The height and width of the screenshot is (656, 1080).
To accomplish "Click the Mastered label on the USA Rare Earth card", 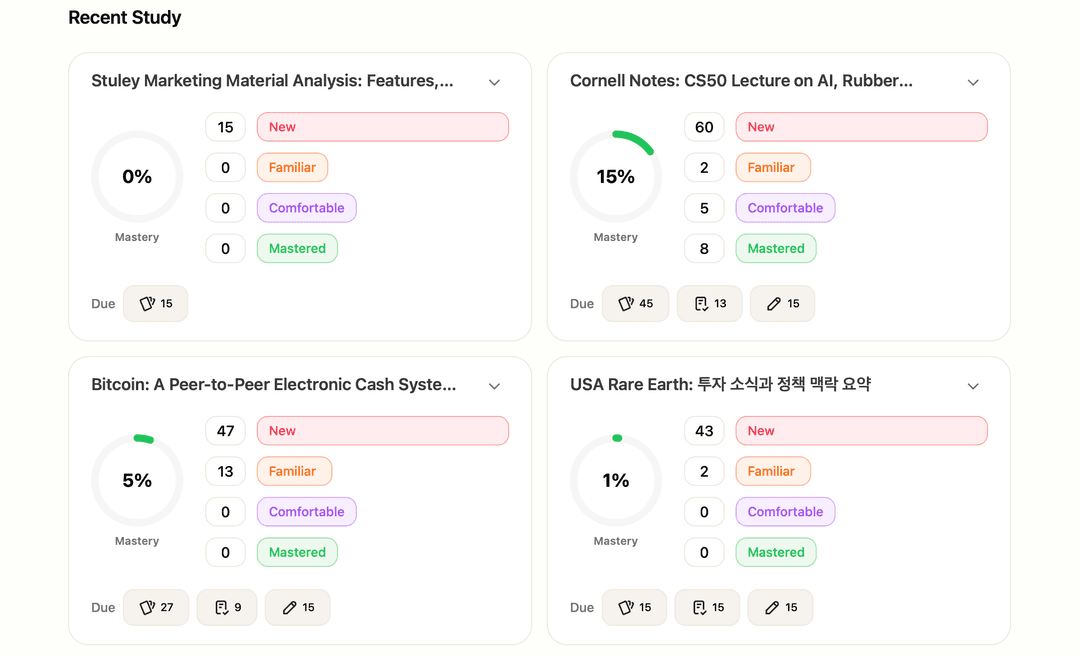I will point(776,551).
